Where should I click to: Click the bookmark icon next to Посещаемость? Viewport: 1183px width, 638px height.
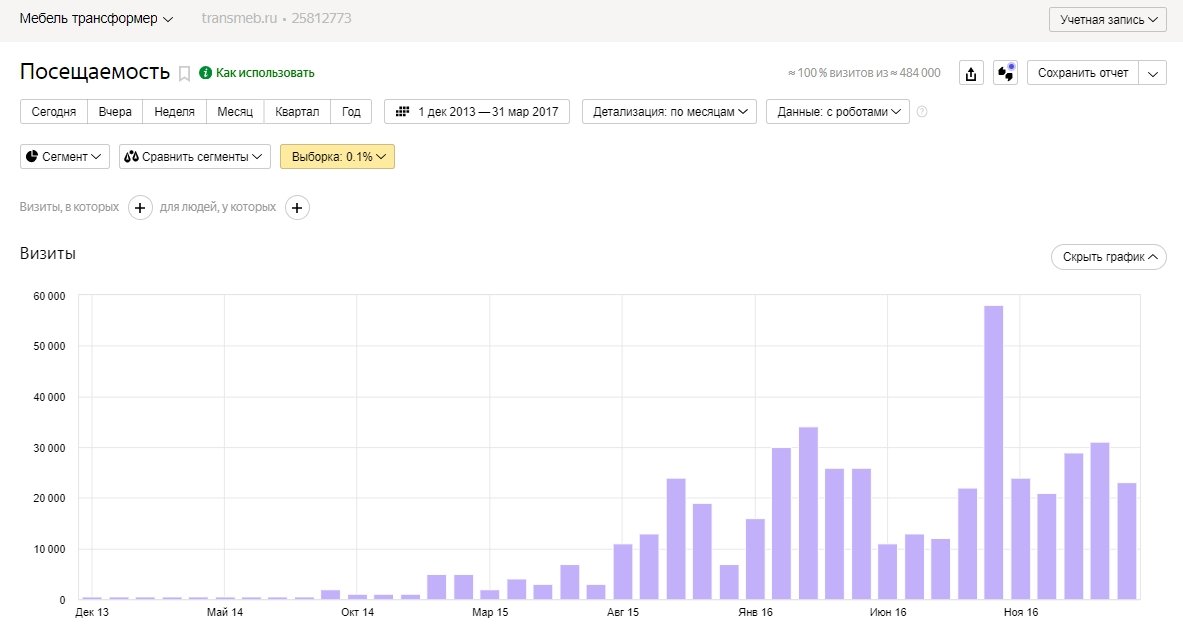pos(184,73)
